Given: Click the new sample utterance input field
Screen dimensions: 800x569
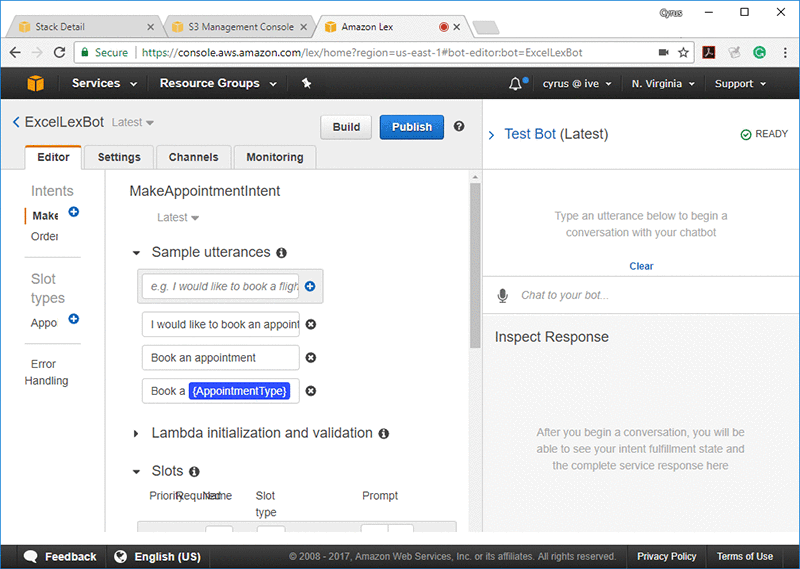Looking at the screenshot, I should (x=221, y=286).
